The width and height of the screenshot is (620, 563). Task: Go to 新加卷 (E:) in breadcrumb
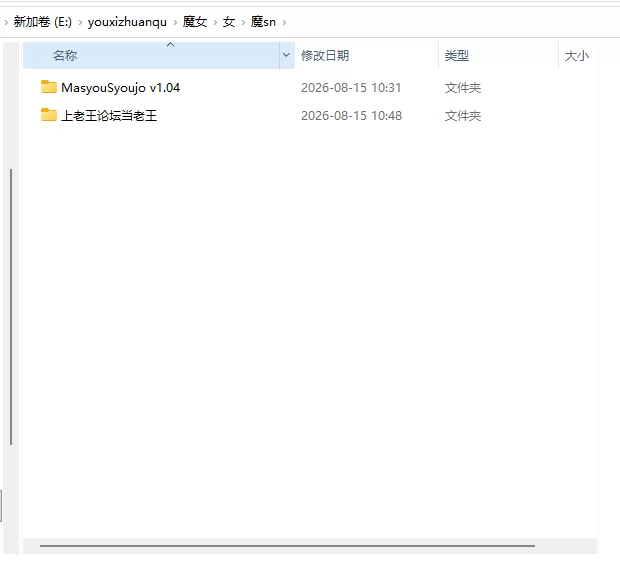[x=43, y=22]
